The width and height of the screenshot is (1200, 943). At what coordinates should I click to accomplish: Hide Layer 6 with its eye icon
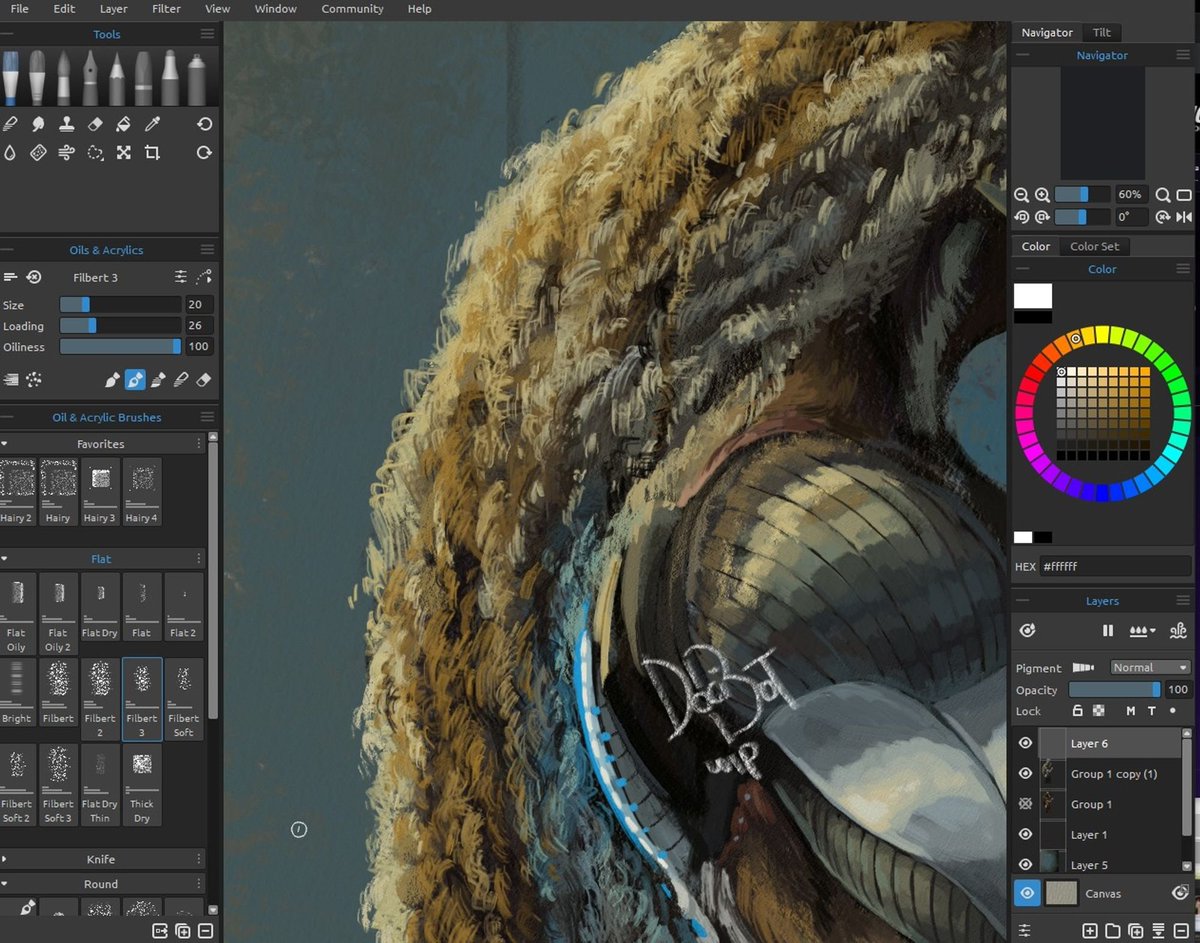coord(1024,742)
